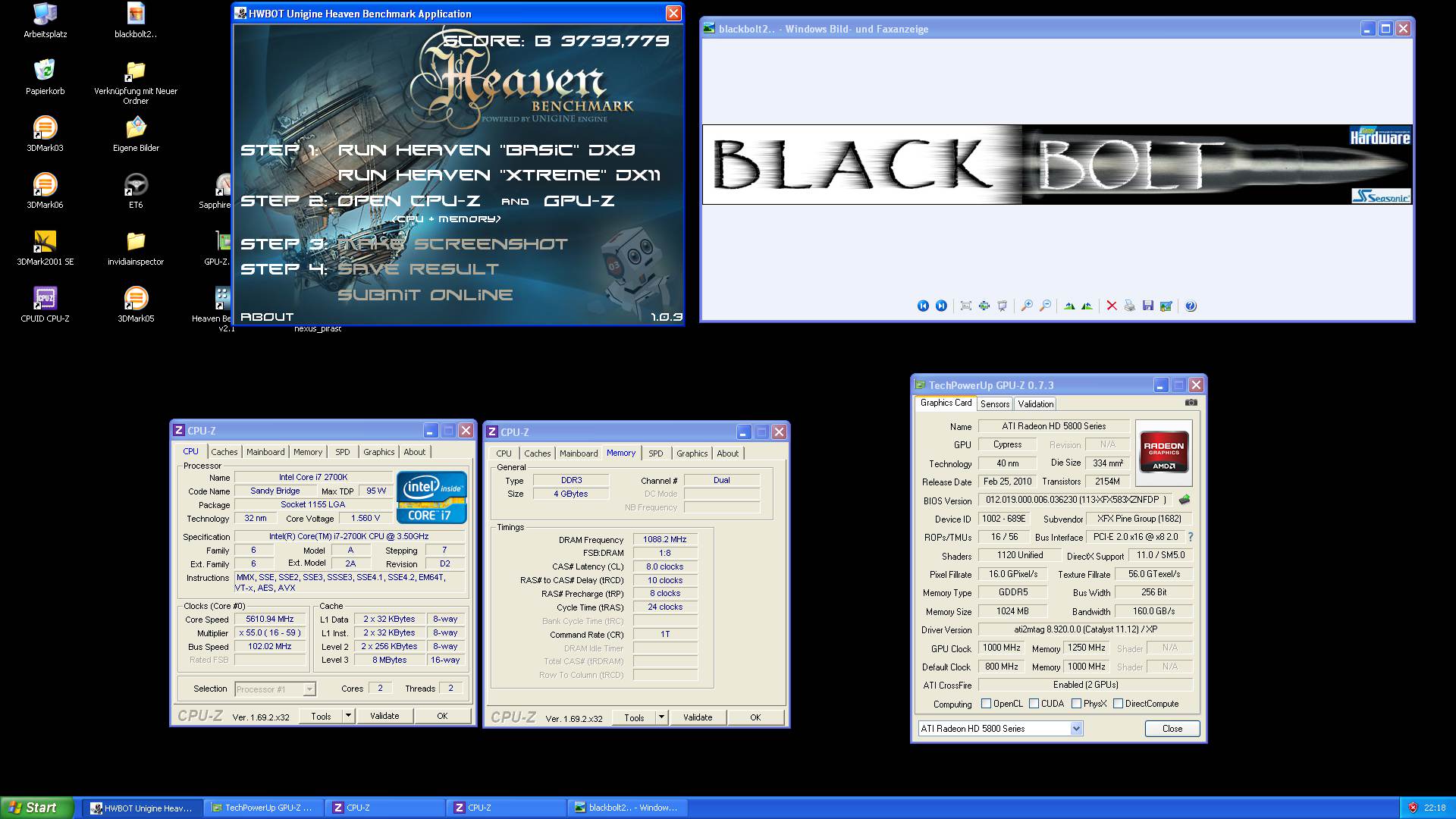The height and width of the screenshot is (819, 1456).
Task: Select 3DMark03 desktop shortcut
Action: click(x=45, y=134)
